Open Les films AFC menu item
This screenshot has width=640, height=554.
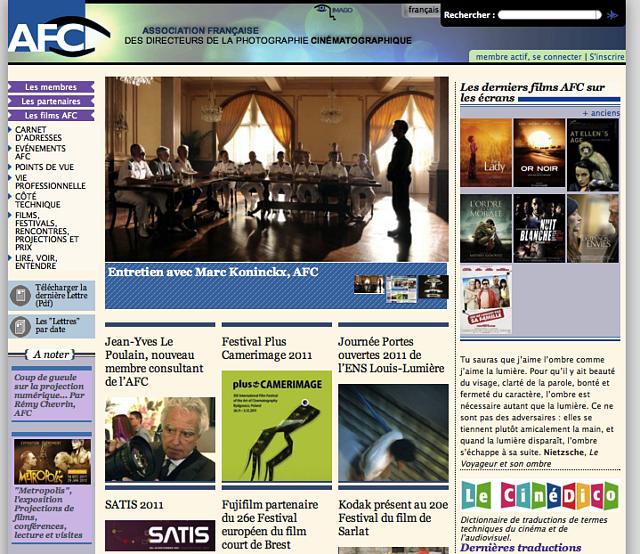click(51, 116)
